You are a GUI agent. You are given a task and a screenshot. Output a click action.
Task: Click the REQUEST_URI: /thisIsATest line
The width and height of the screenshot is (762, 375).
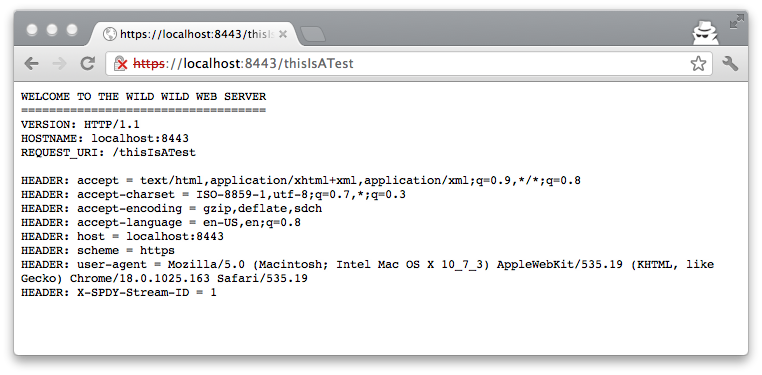pyautogui.click(x=108, y=153)
